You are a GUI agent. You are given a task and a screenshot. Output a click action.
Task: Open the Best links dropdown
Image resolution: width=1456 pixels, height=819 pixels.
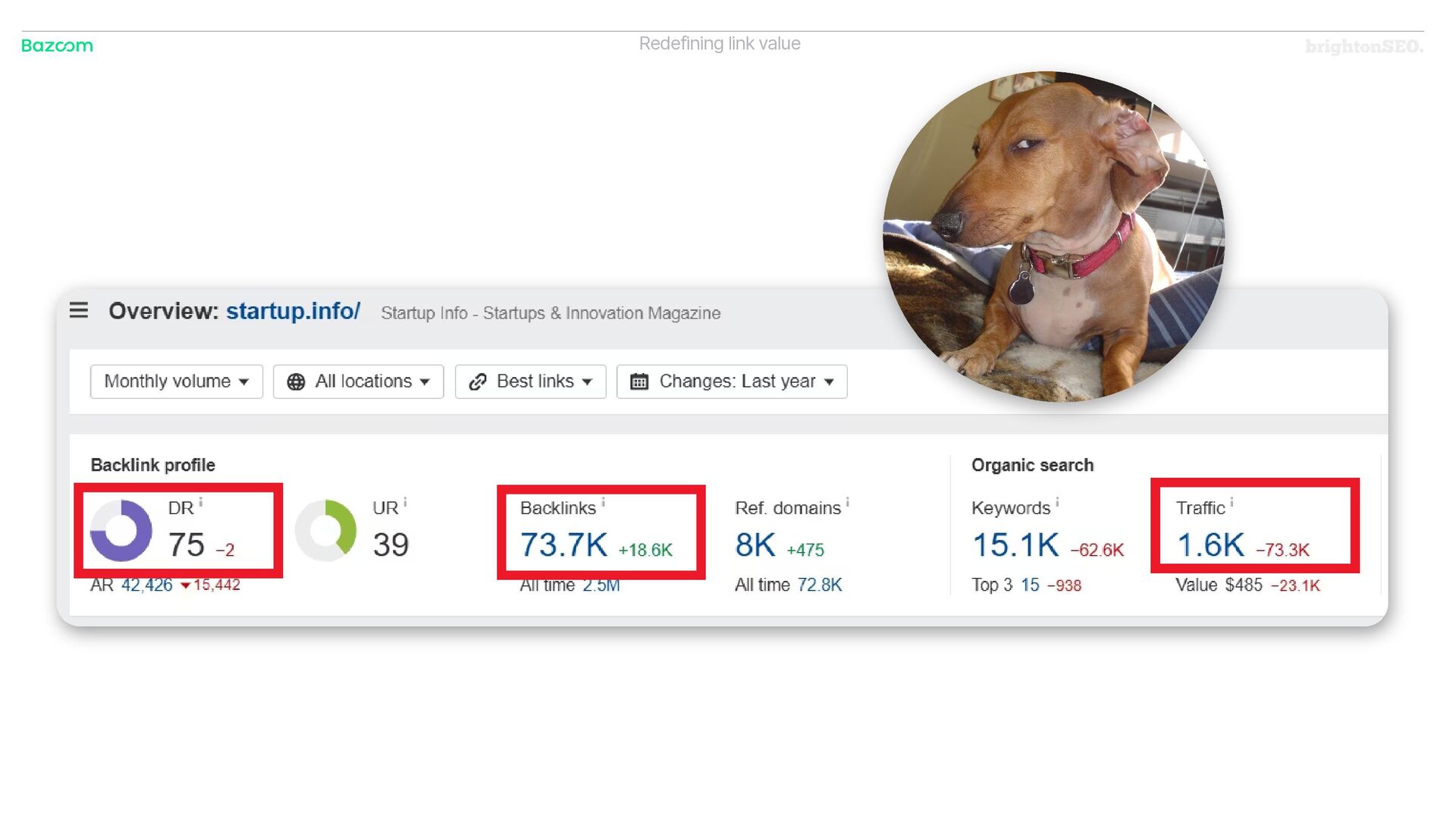(x=530, y=381)
